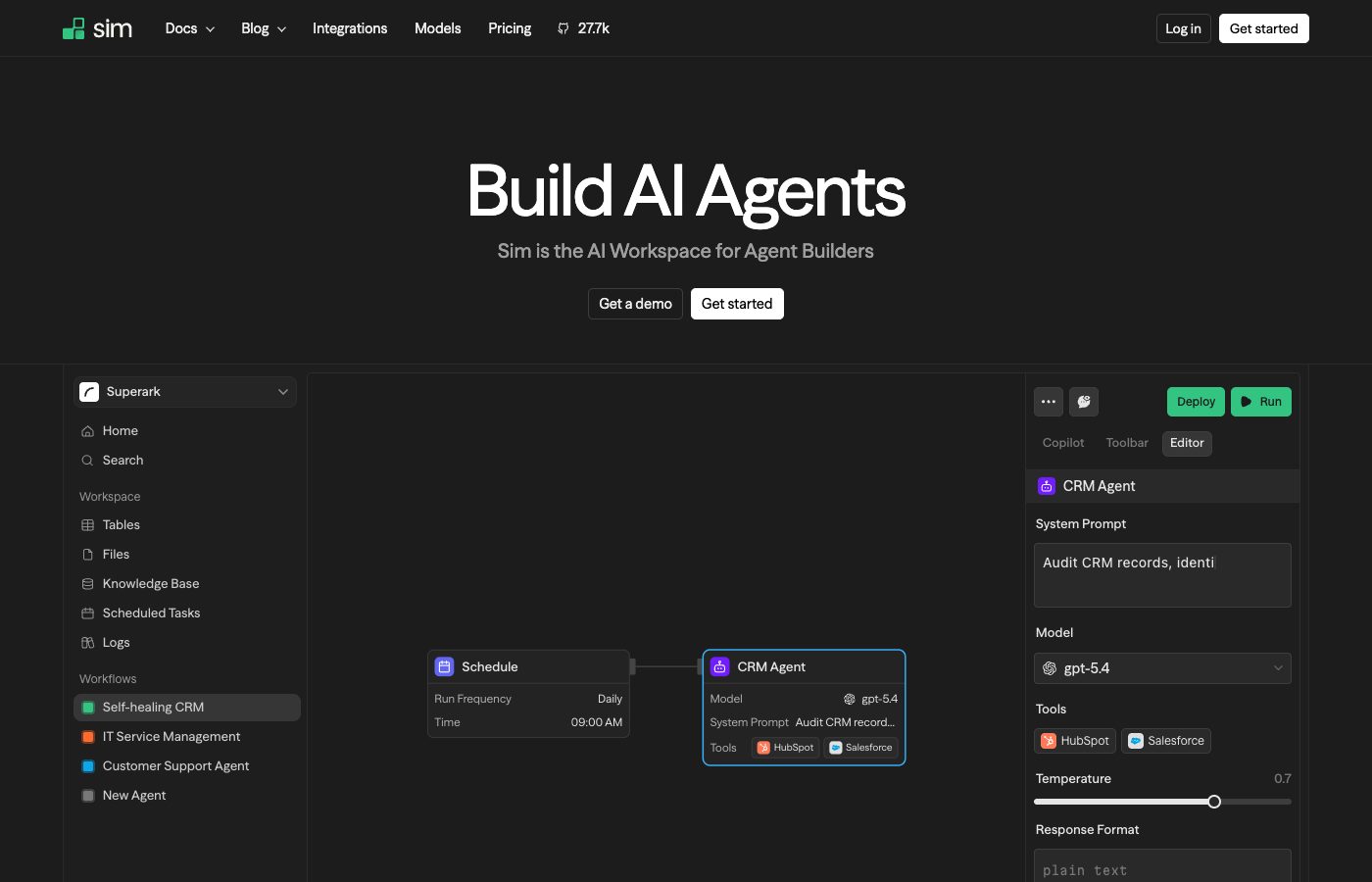Click the green Deploy button

point(1196,402)
